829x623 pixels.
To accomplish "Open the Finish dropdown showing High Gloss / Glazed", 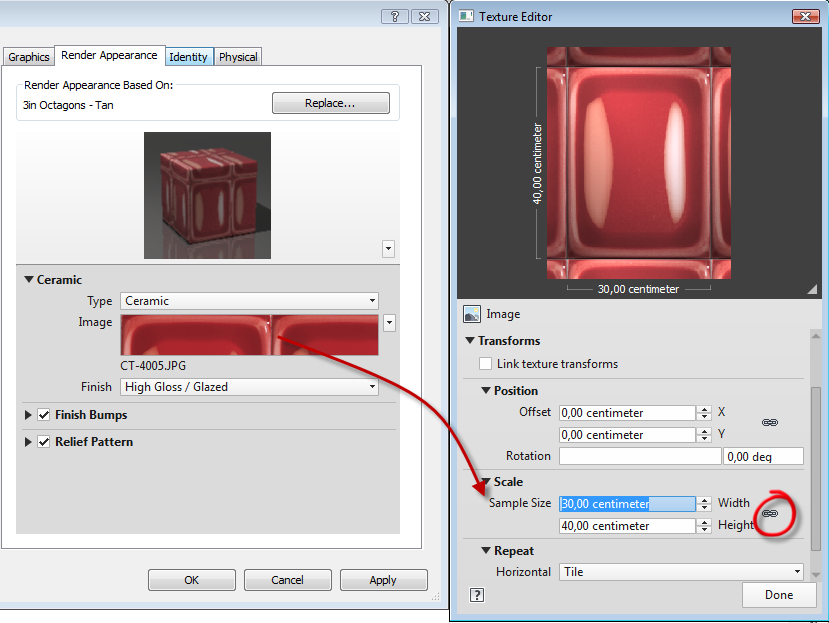I will pos(371,386).
